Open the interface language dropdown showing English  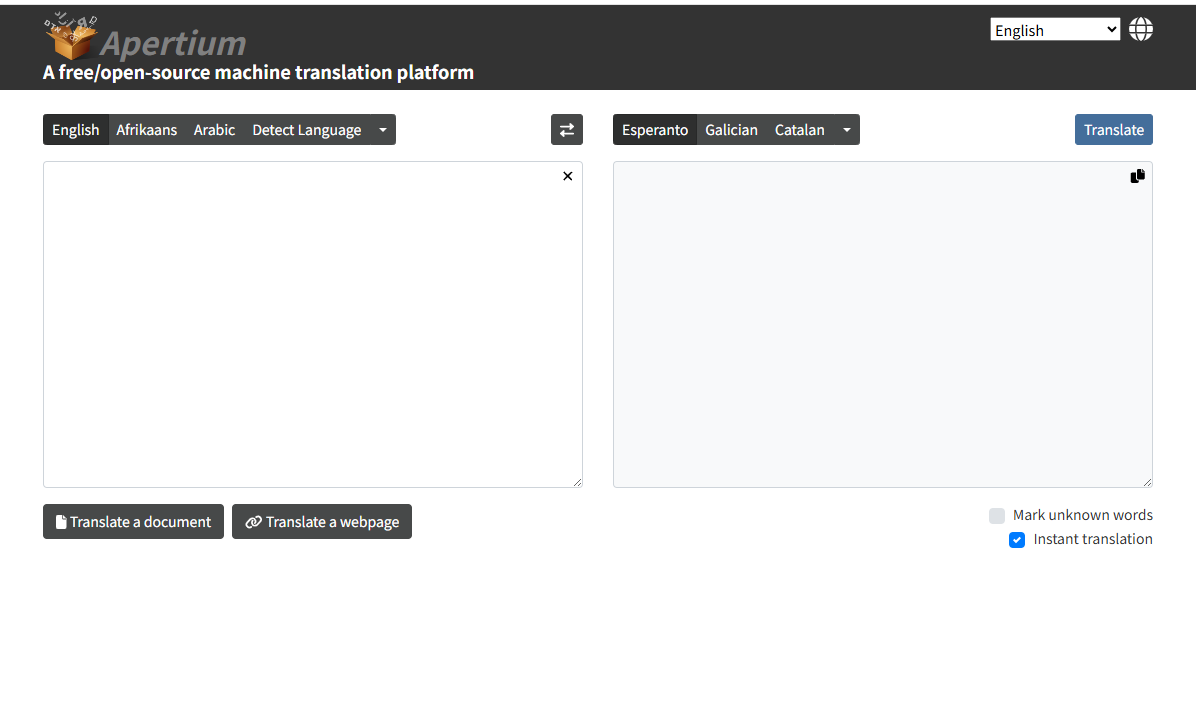click(1055, 30)
